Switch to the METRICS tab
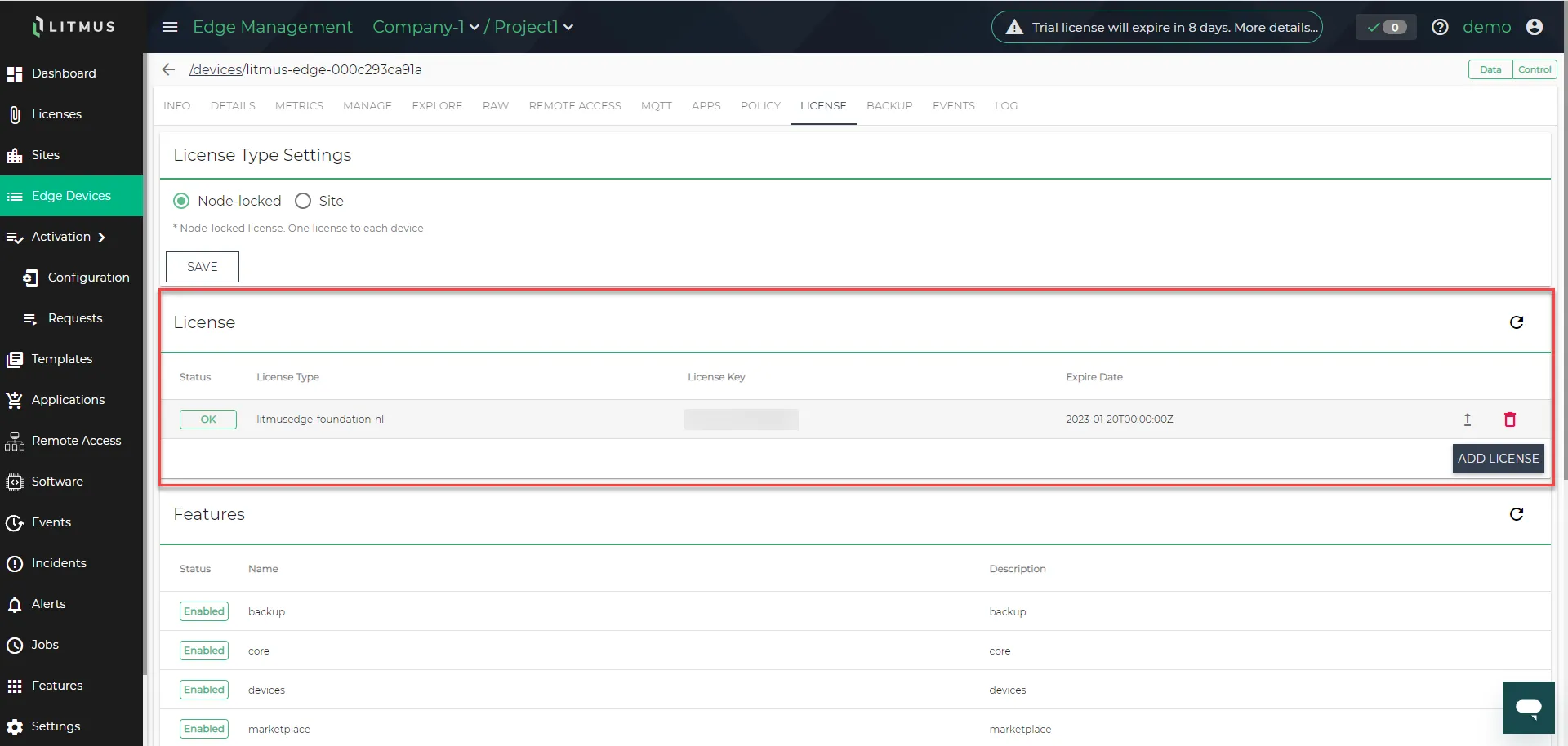 pos(299,106)
